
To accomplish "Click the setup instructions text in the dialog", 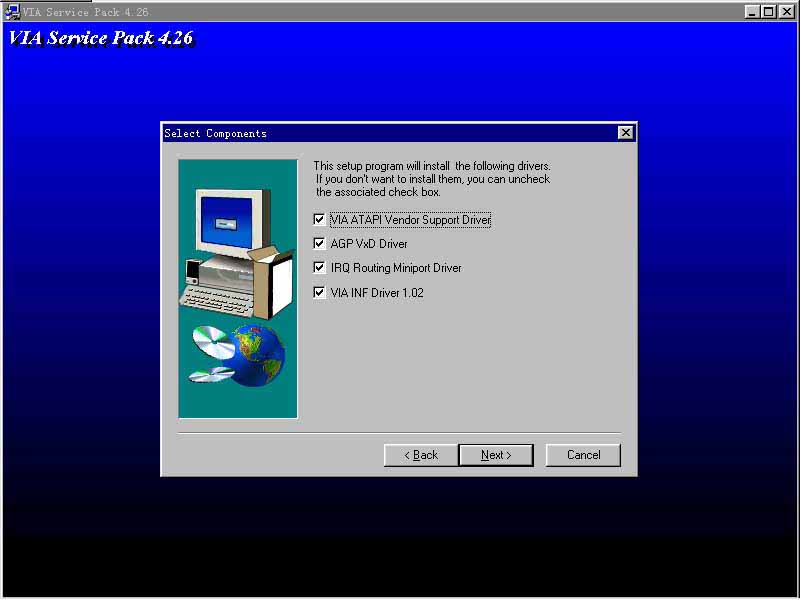I will tap(432, 178).
